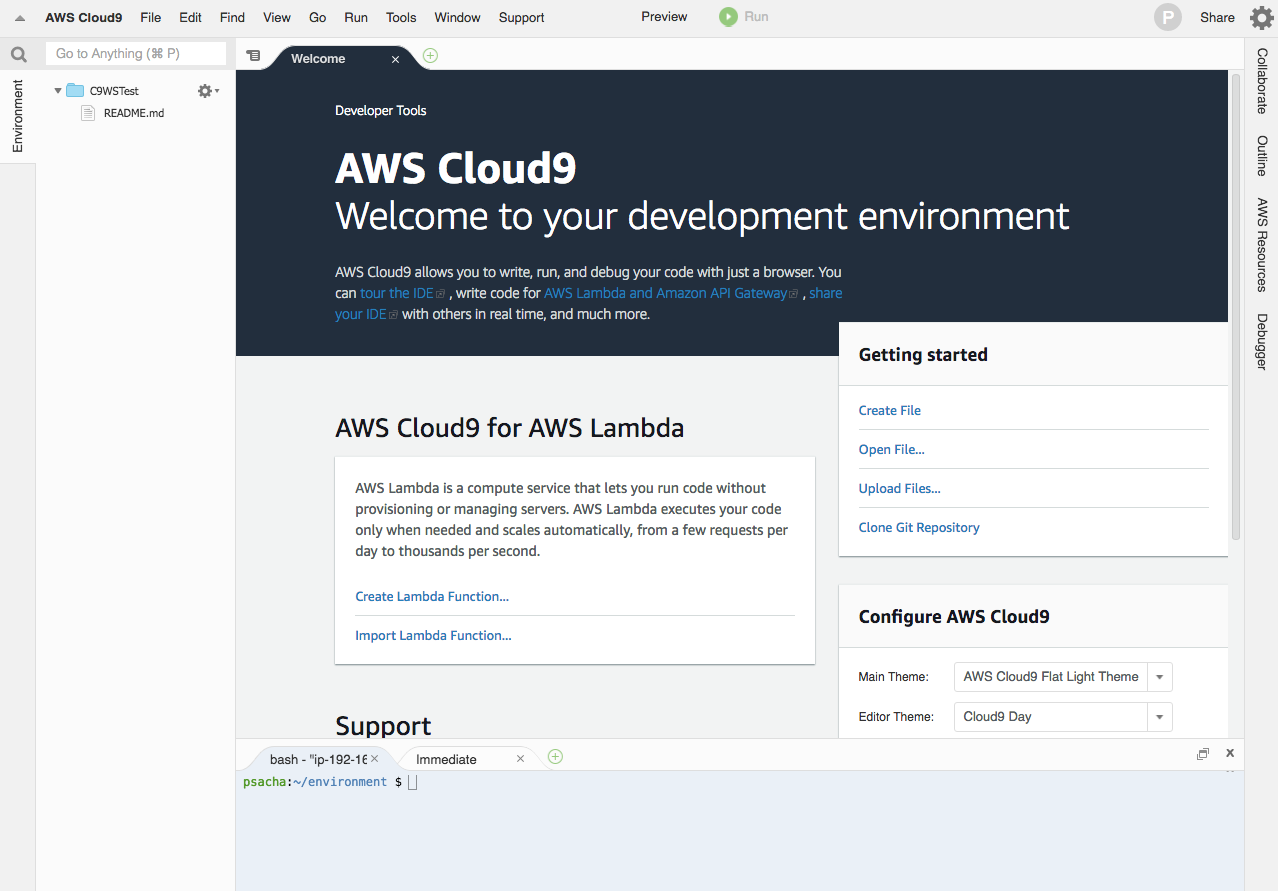The width and height of the screenshot is (1278, 891).
Task: Collapse the C9WSTest folder tree arrow
Action: point(58,91)
